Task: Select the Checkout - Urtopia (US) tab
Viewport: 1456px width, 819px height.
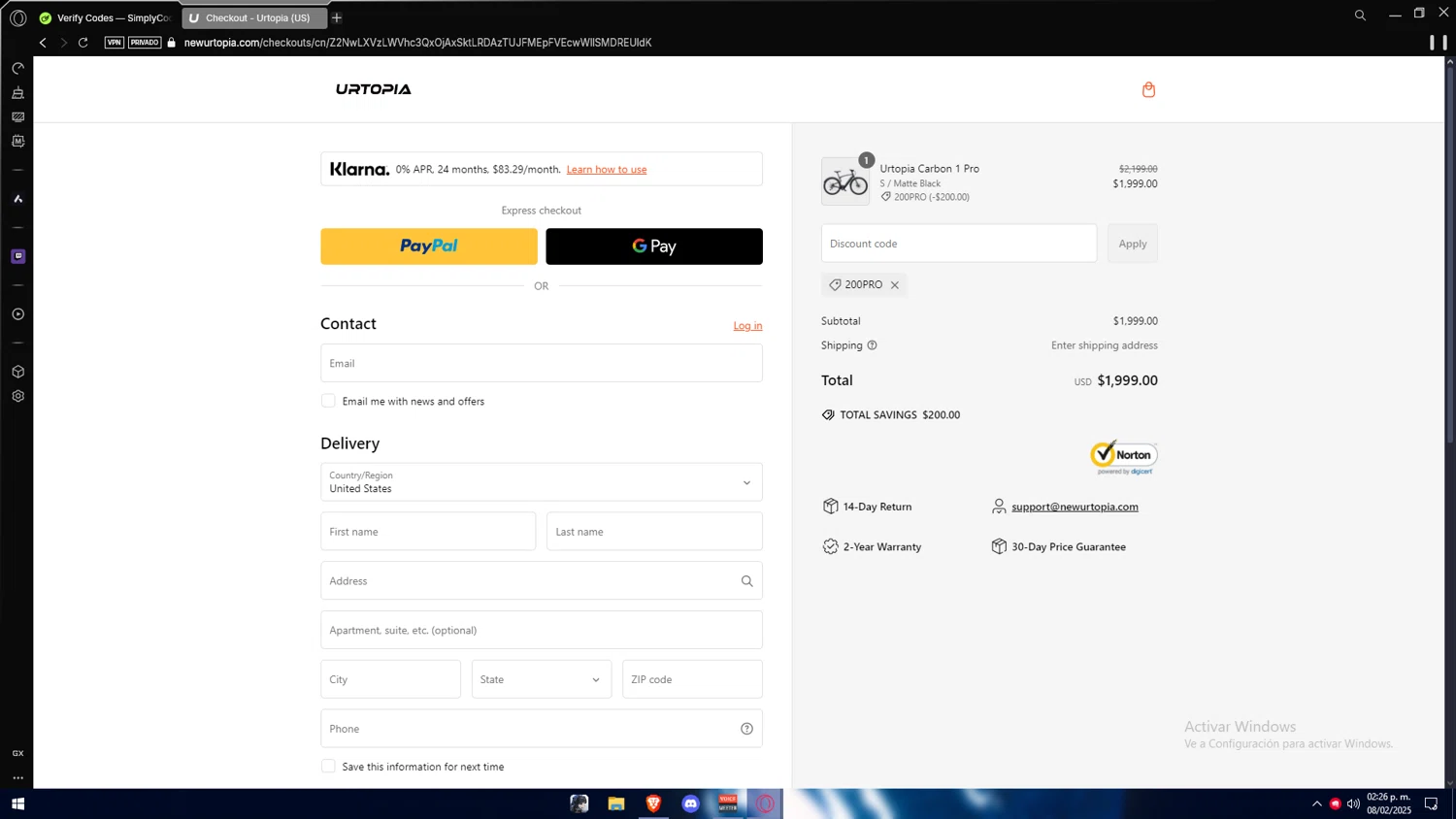Action: coord(254,17)
